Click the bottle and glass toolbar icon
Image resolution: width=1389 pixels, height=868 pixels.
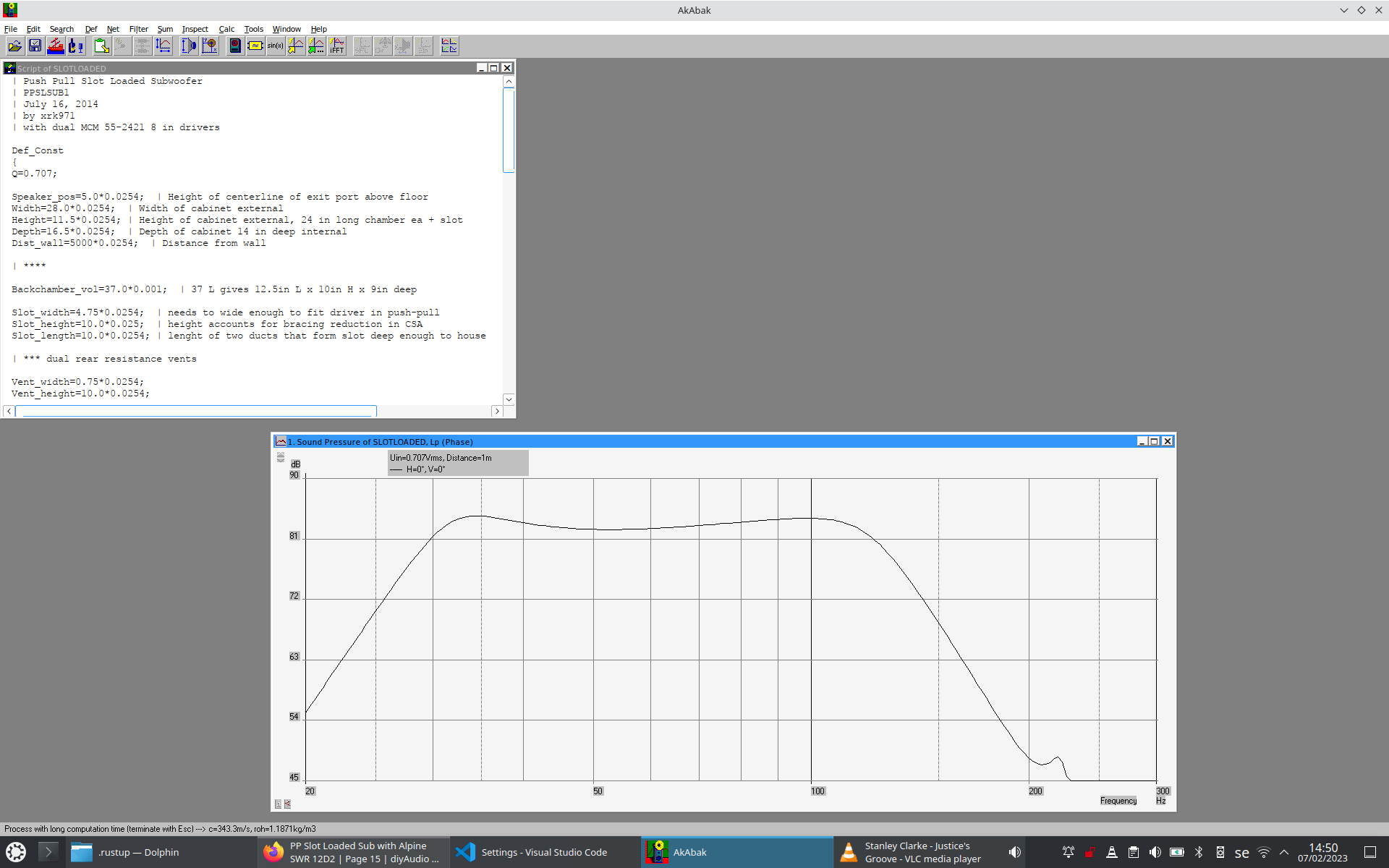pyautogui.click(x=76, y=46)
